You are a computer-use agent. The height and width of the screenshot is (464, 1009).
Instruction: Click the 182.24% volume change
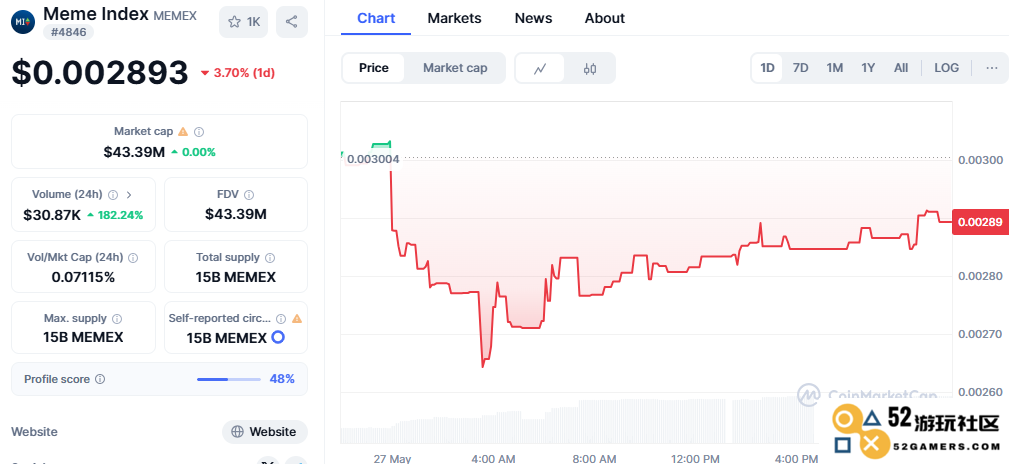[x=115, y=215]
